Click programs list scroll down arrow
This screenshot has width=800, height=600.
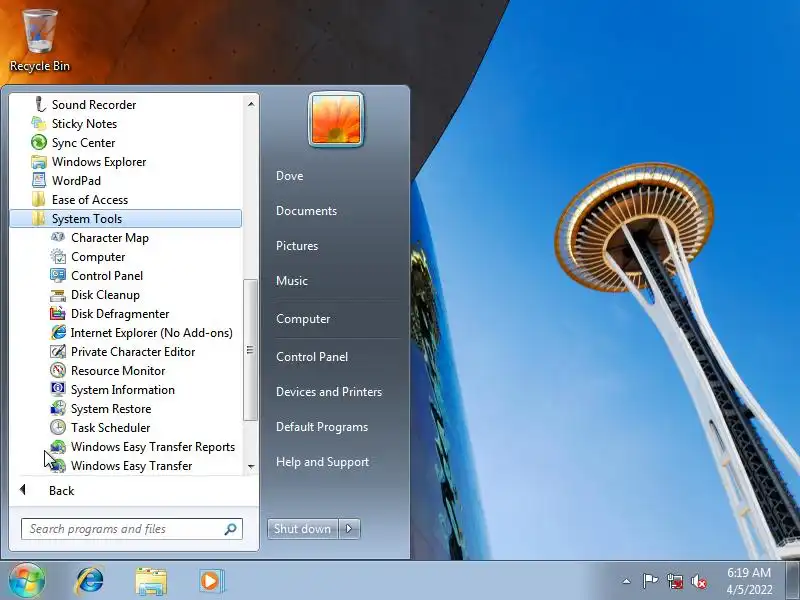tap(251, 466)
